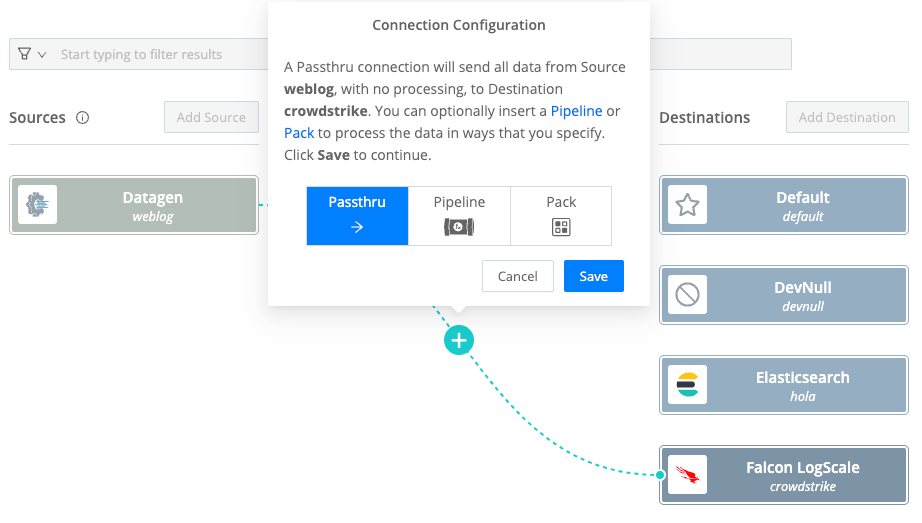Click the Pack grid icon
The height and width of the screenshot is (523, 922).
click(x=561, y=227)
